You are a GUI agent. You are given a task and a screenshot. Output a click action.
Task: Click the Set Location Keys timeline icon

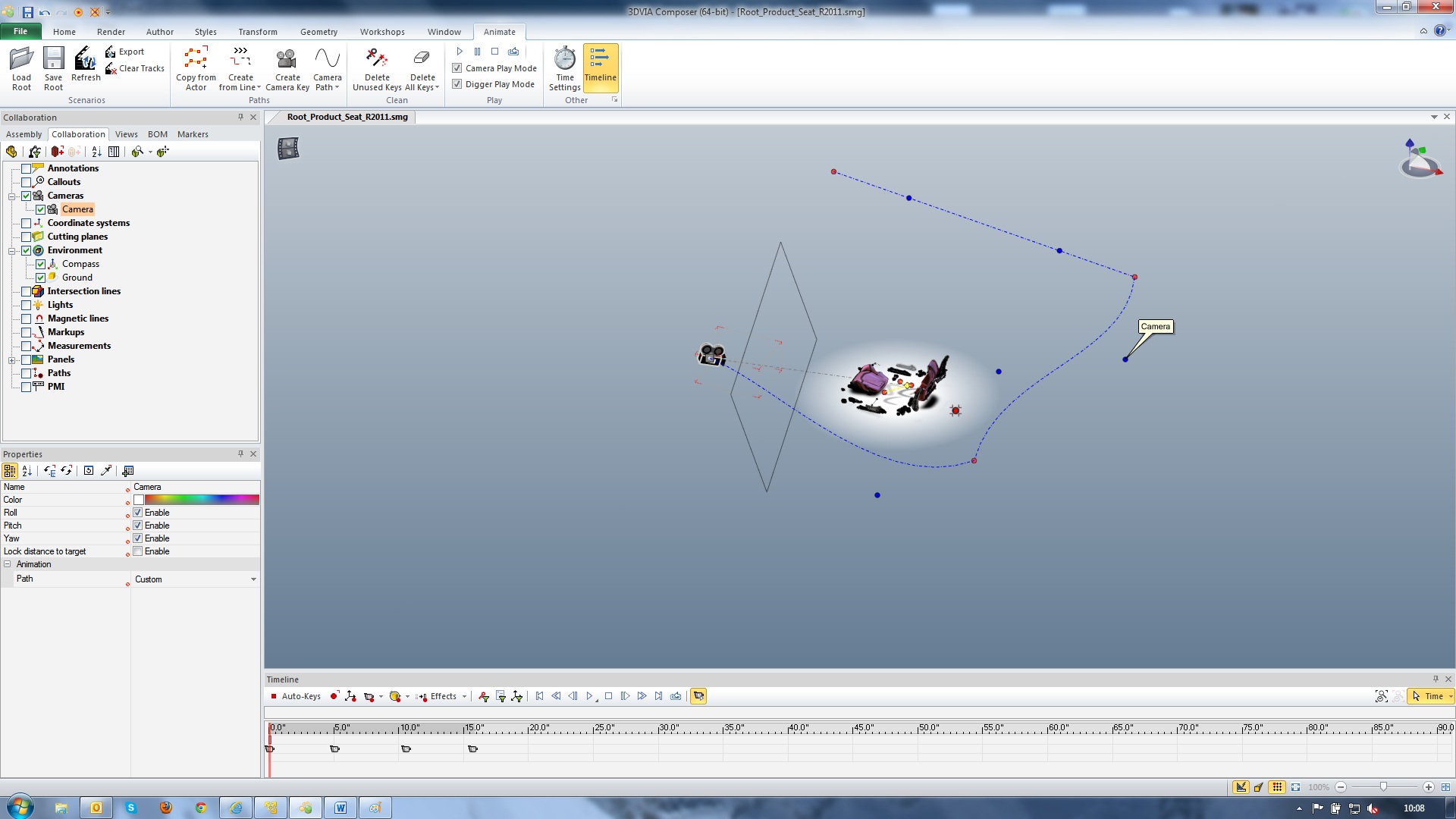350,696
